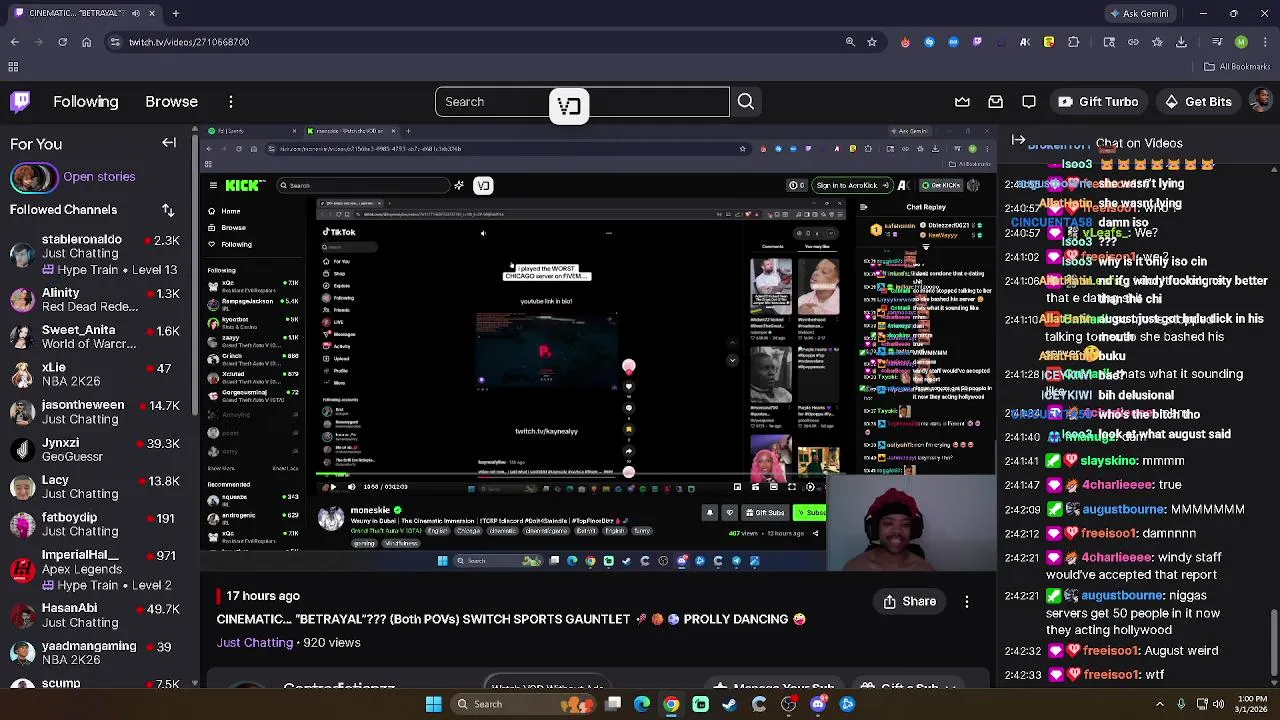This screenshot has height=720, width=1280.
Task: Open the Shazam extension icon
Action: coord(929,42)
